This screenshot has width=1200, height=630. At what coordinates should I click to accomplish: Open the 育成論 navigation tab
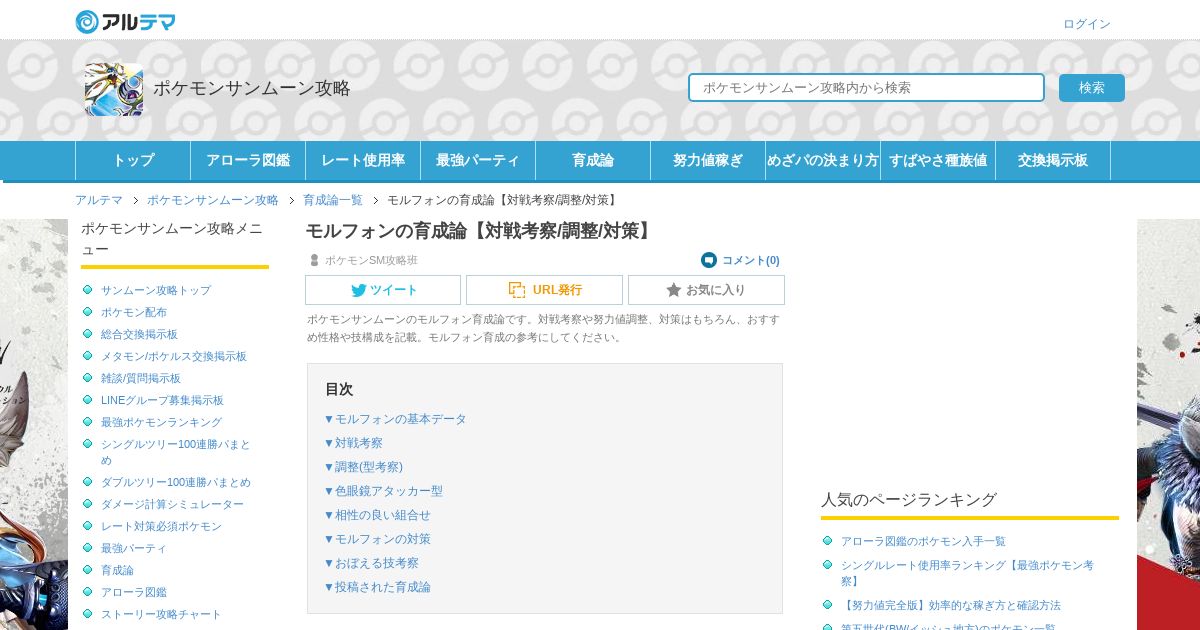[593, 160]
